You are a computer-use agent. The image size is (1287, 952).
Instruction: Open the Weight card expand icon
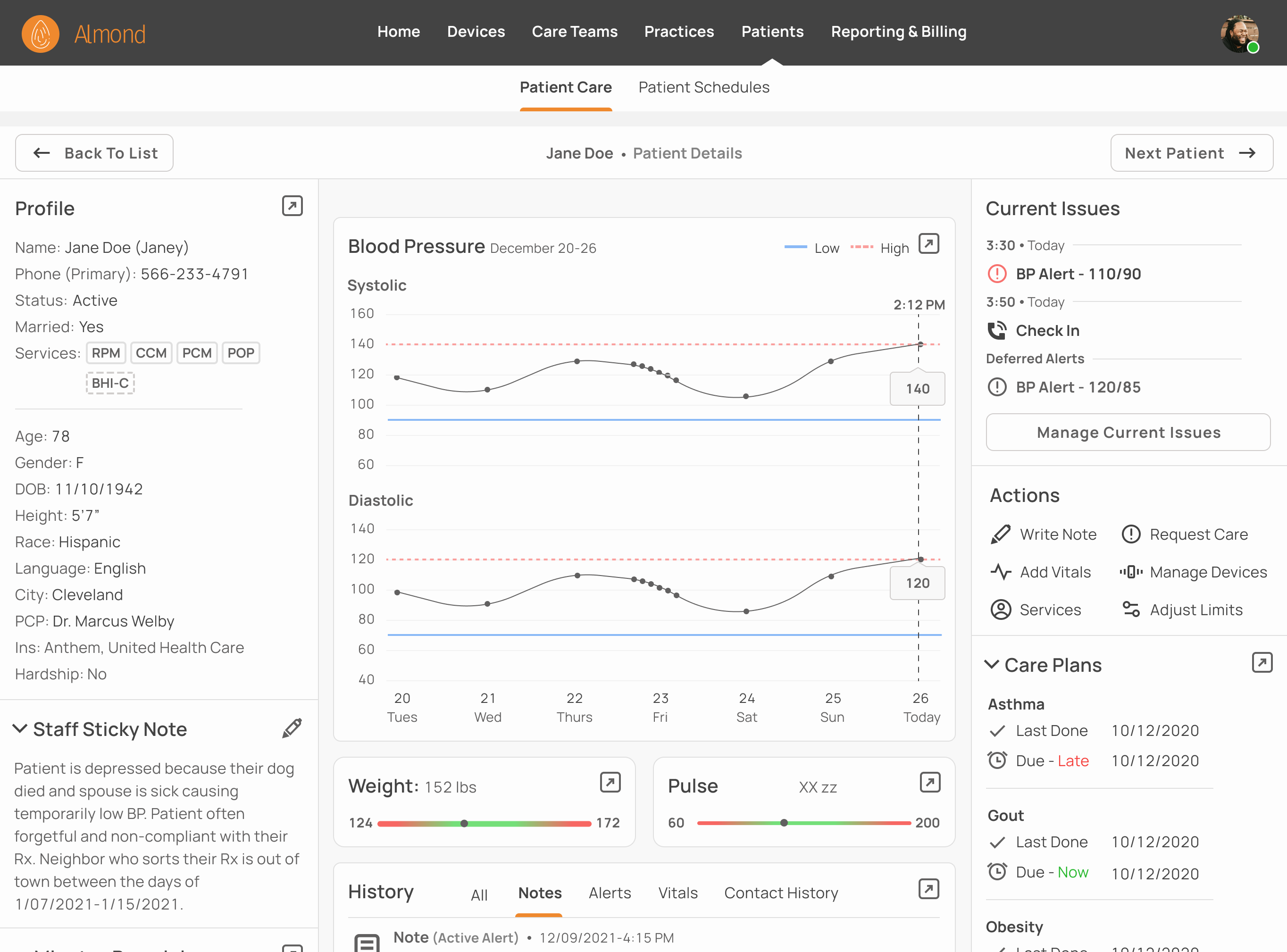(610, 783)
